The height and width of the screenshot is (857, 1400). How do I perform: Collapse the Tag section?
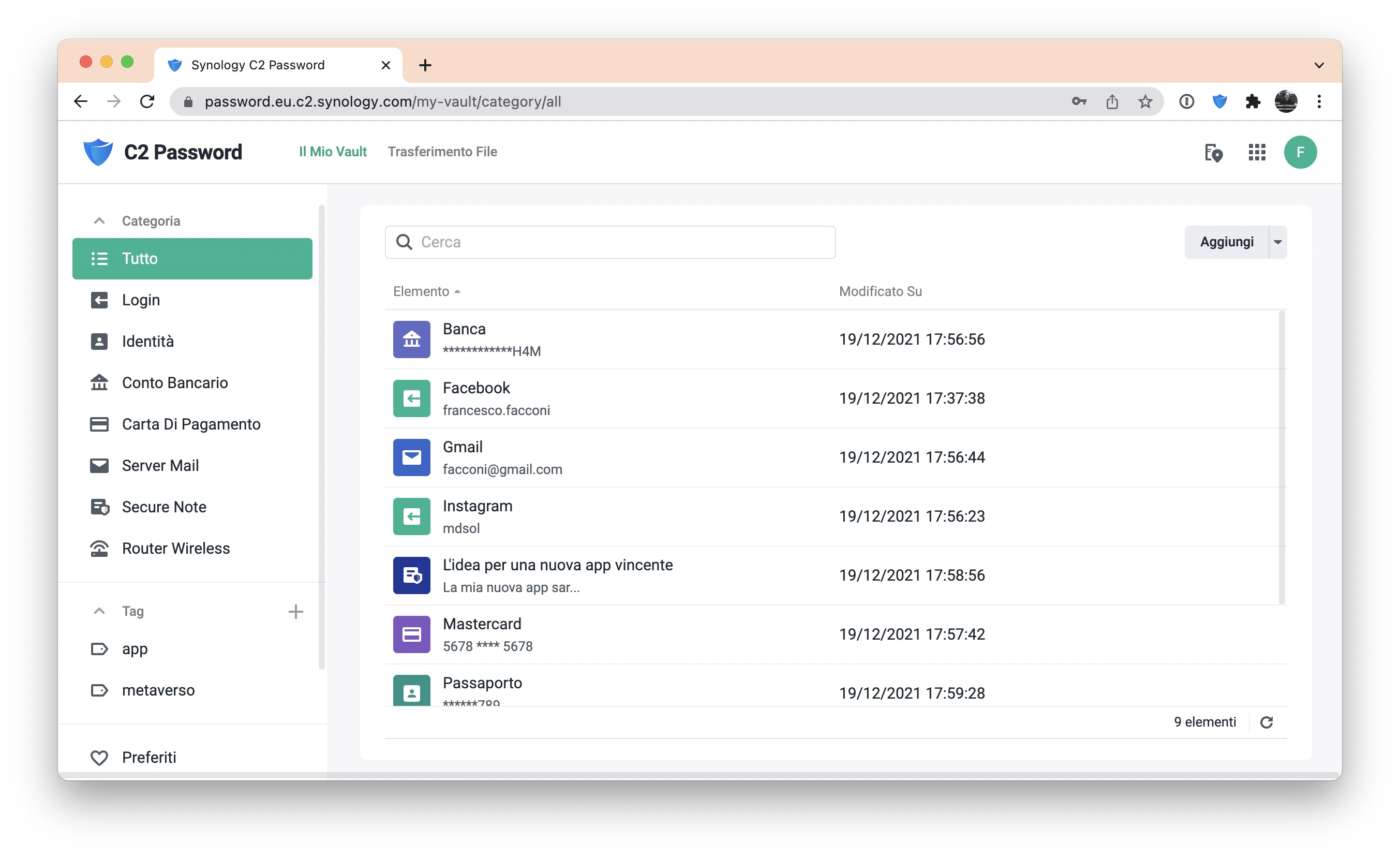[98, 610]
